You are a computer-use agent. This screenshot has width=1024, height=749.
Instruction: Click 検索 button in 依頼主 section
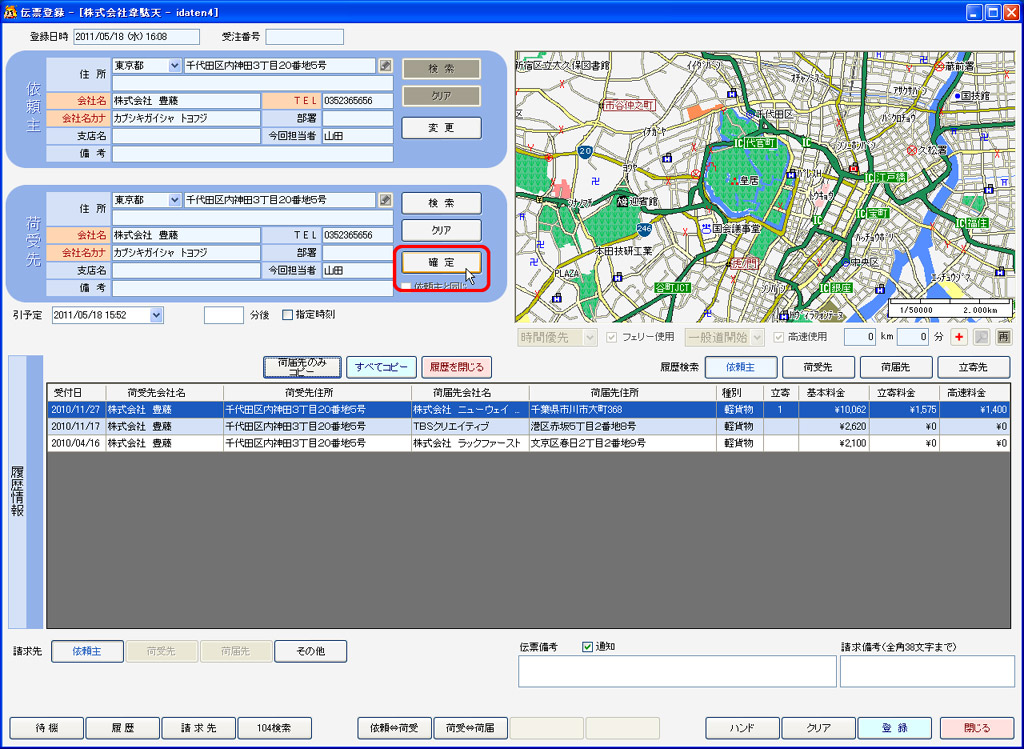point(441,69)
